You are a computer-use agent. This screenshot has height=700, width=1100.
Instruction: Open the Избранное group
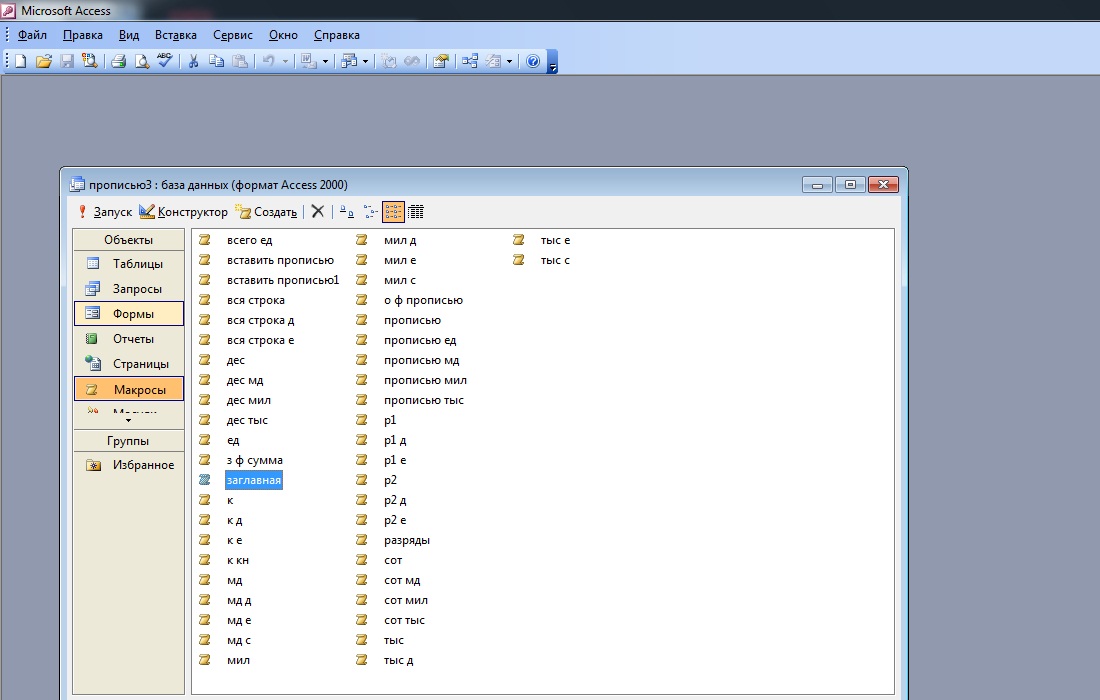point(128,465)
